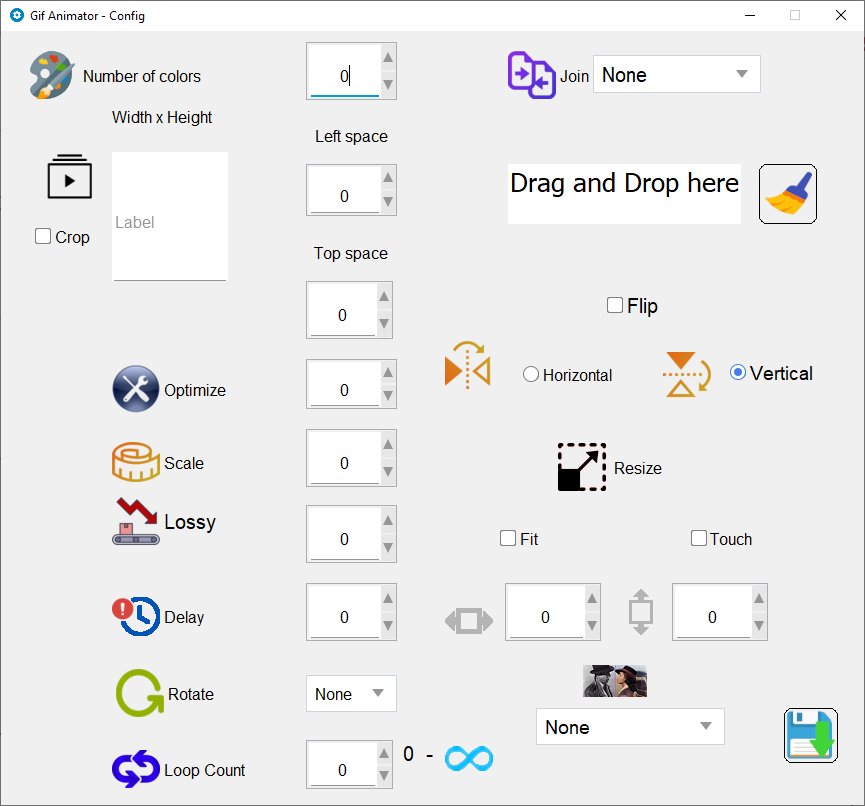Increase the Delay value with up arrow
Viewport: 865px width, 806px height.
click(x=388, y=599)
